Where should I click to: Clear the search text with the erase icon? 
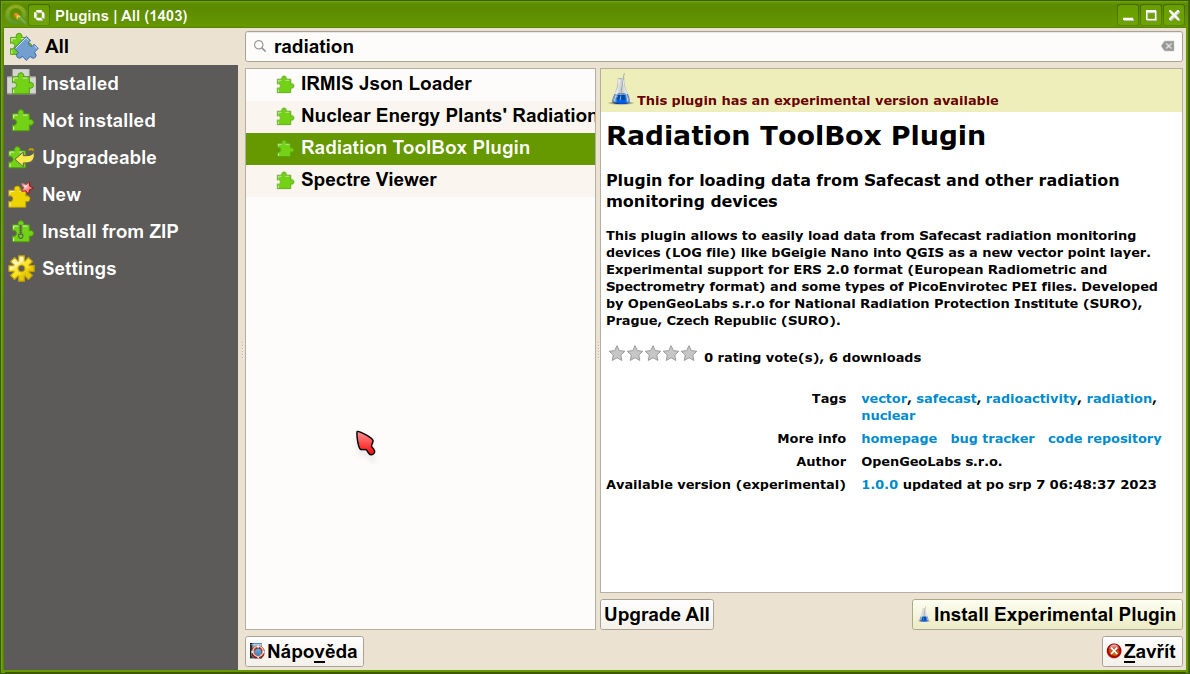click(1168, 46)
